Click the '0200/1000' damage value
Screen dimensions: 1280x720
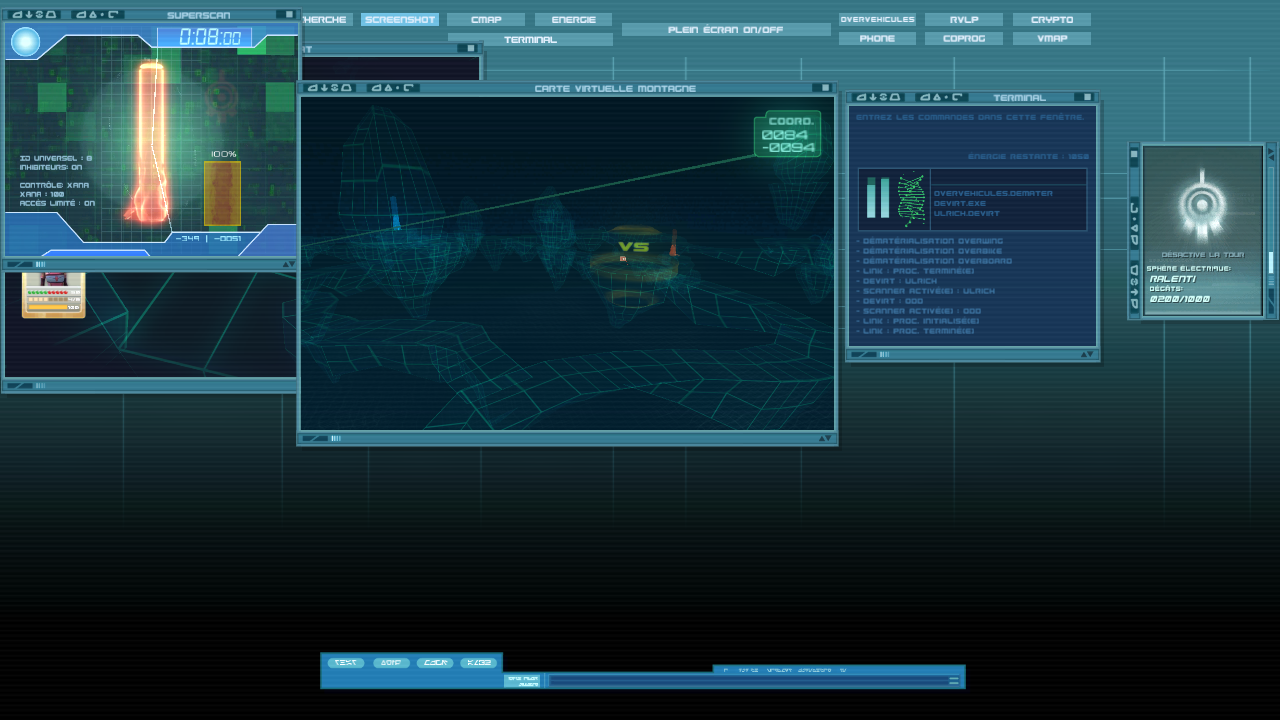[1180, 299]
